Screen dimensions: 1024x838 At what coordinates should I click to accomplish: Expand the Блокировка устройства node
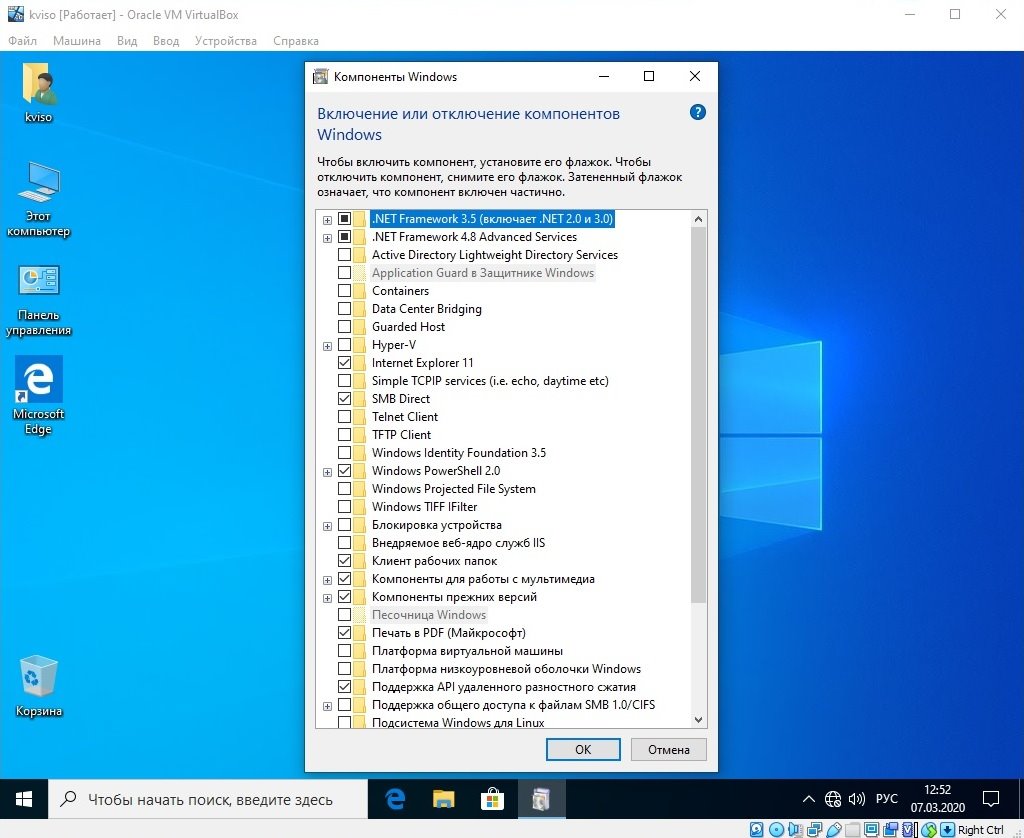[x=327, y=526]
